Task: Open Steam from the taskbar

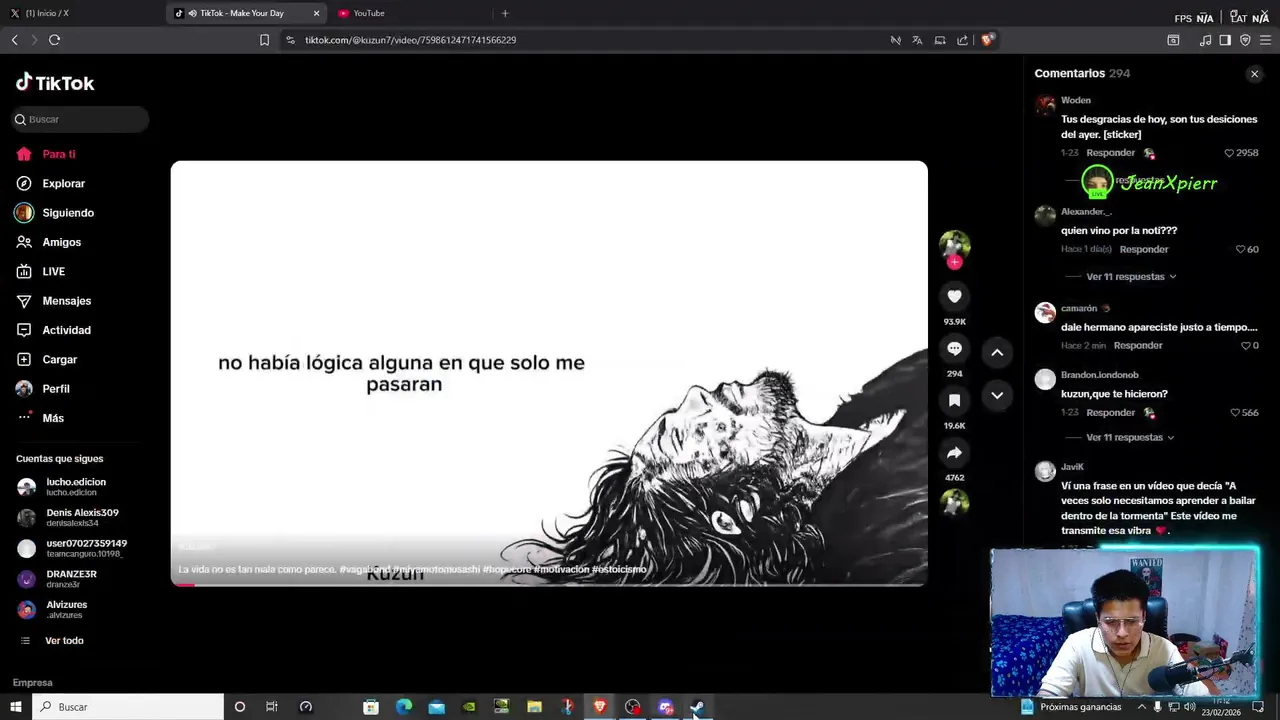Action: pos(697,707)
